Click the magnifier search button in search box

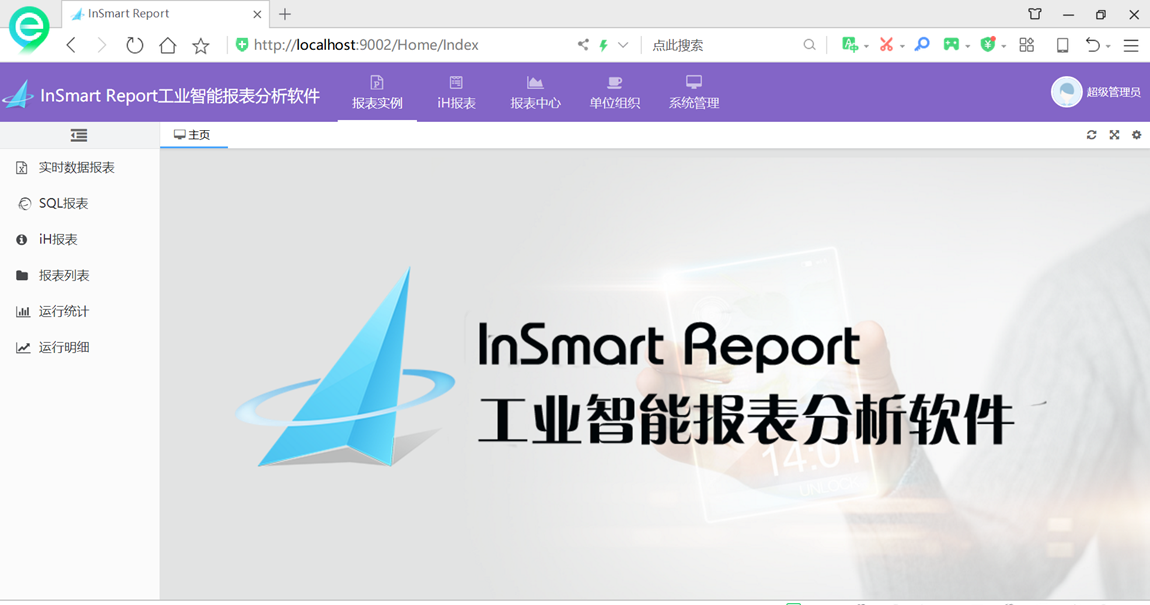(809, 45)
